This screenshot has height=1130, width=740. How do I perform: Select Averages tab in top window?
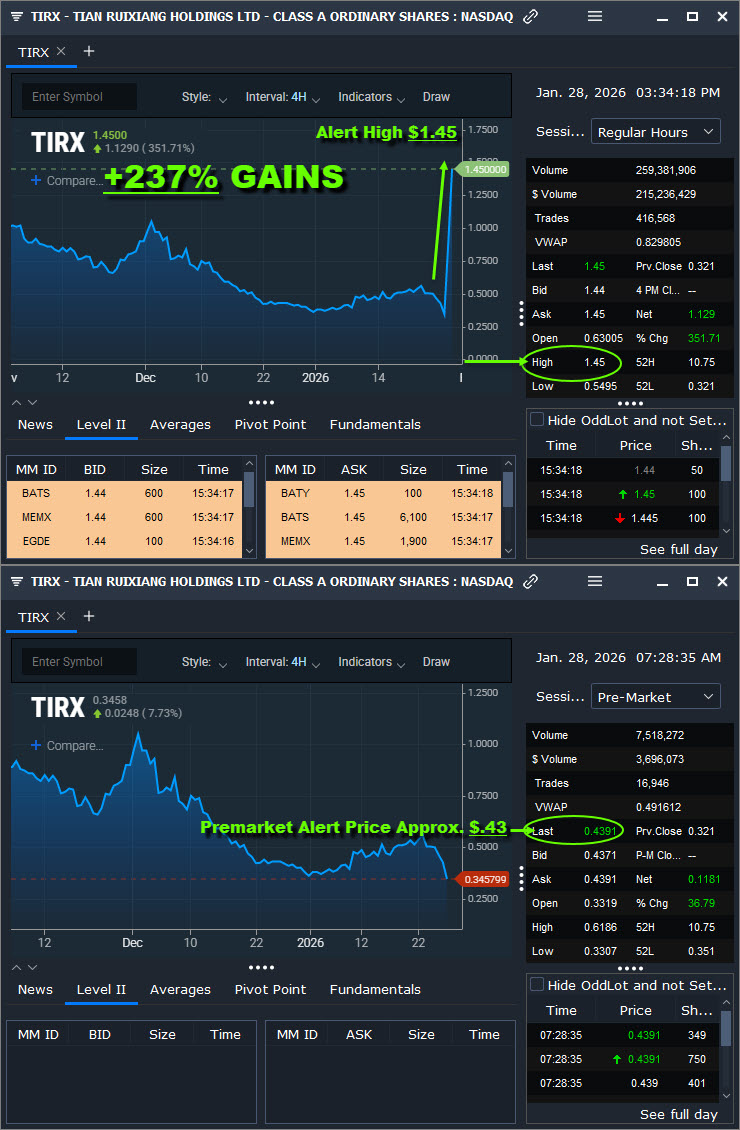[x=180, y=424]
